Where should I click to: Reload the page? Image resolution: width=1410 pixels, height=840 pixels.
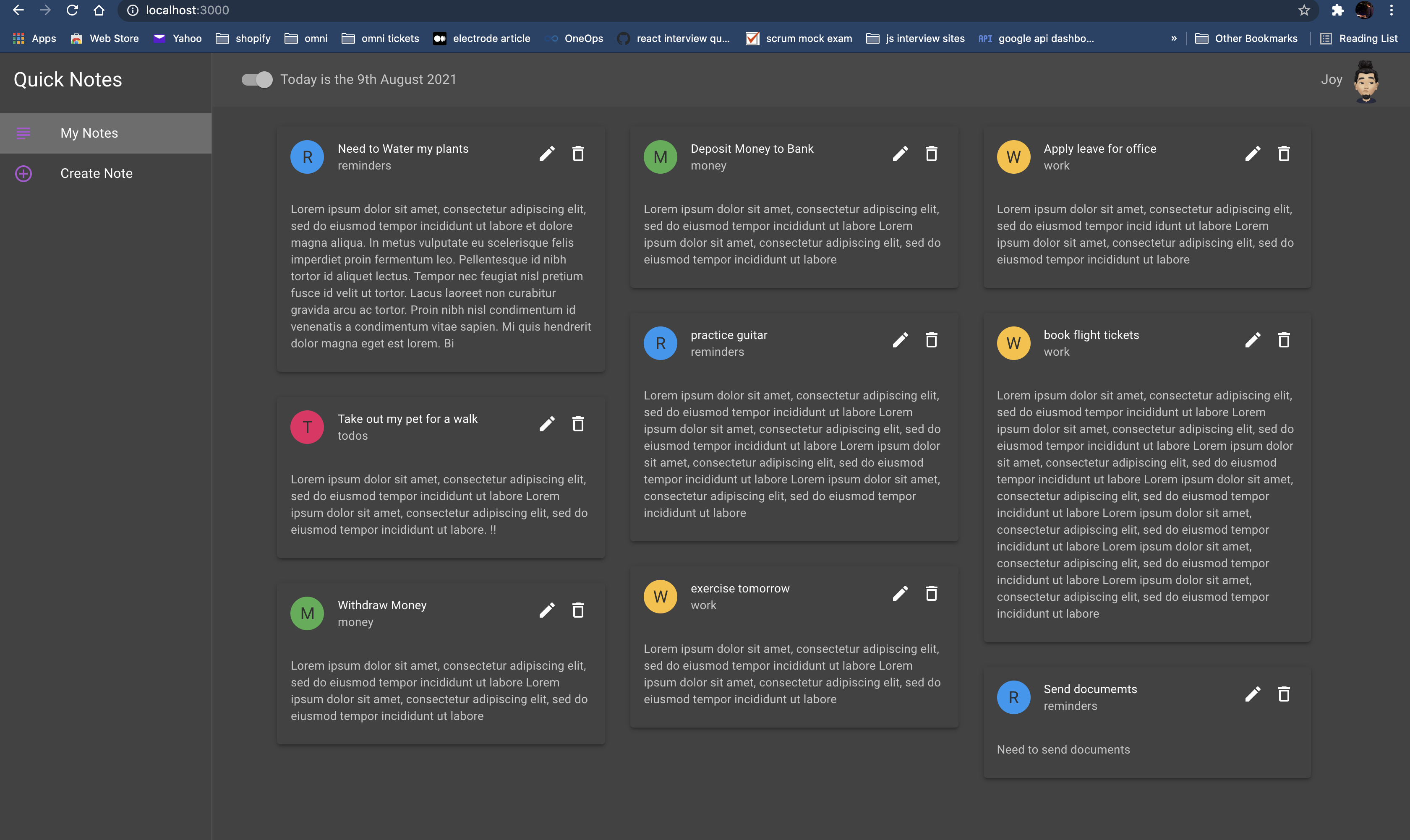click(72, 10)
